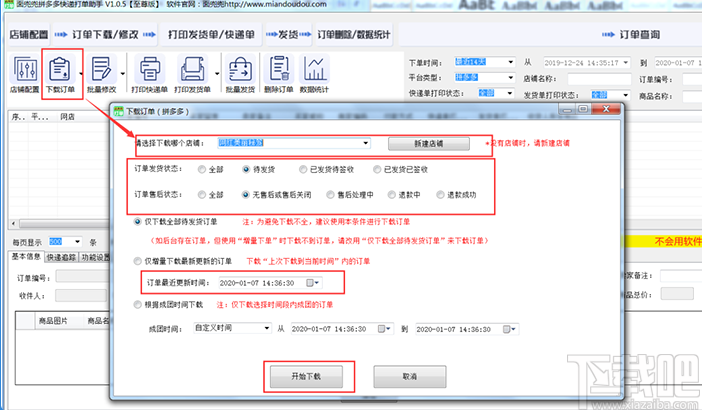Viewport: 702px width, 410px height.
Task: Click the 取消 button in download dialog
Action: [410, 376]
